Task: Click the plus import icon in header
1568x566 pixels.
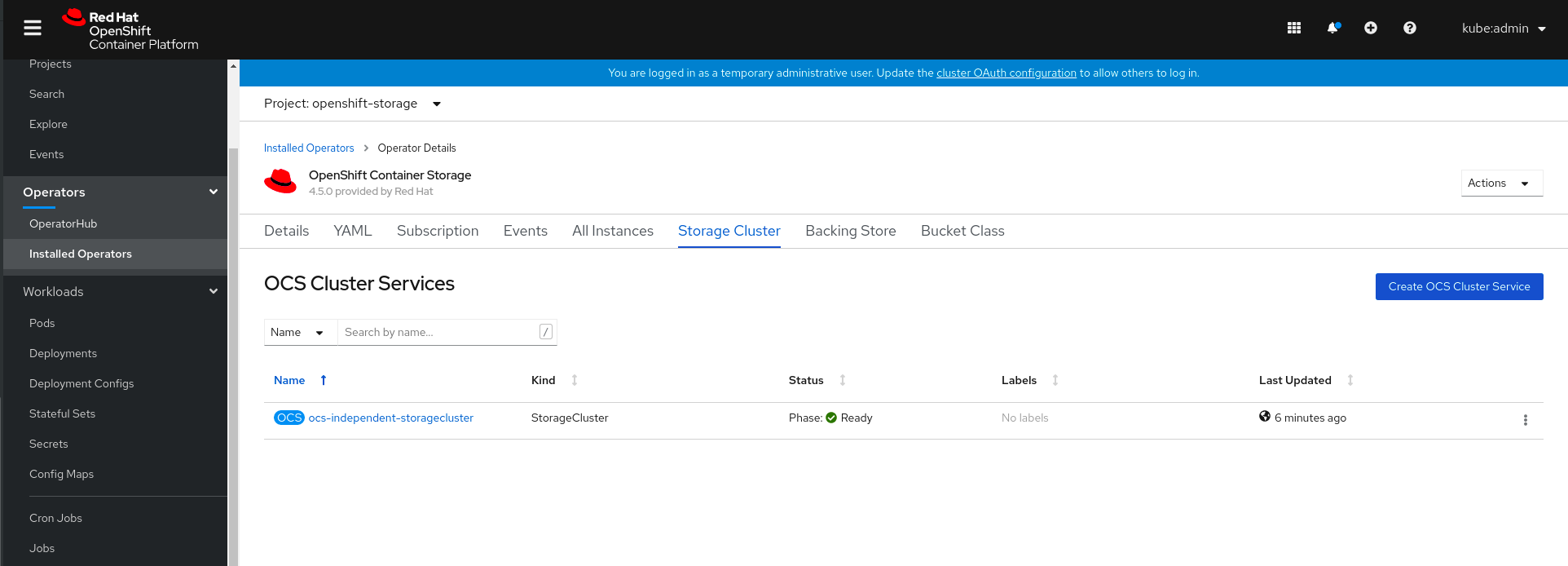Action: tap(1371, 29)
